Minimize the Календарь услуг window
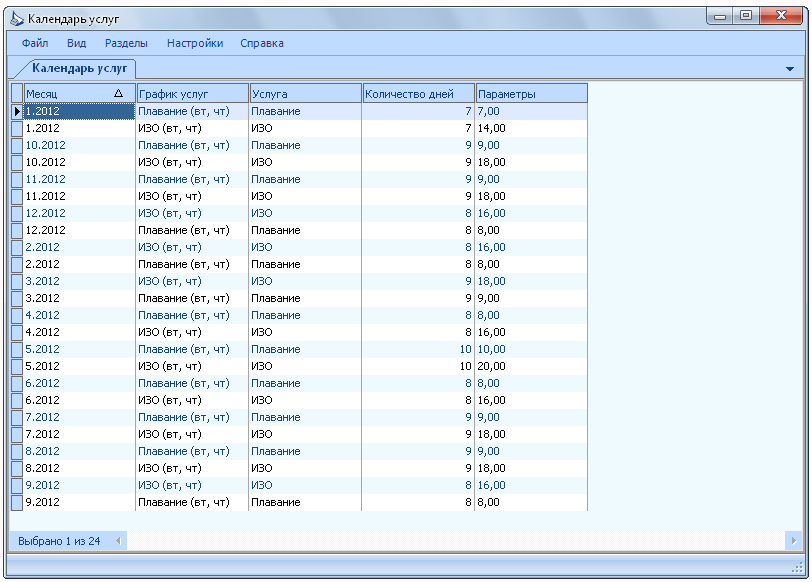The image size is (812, 582). (x=719, y=16)
